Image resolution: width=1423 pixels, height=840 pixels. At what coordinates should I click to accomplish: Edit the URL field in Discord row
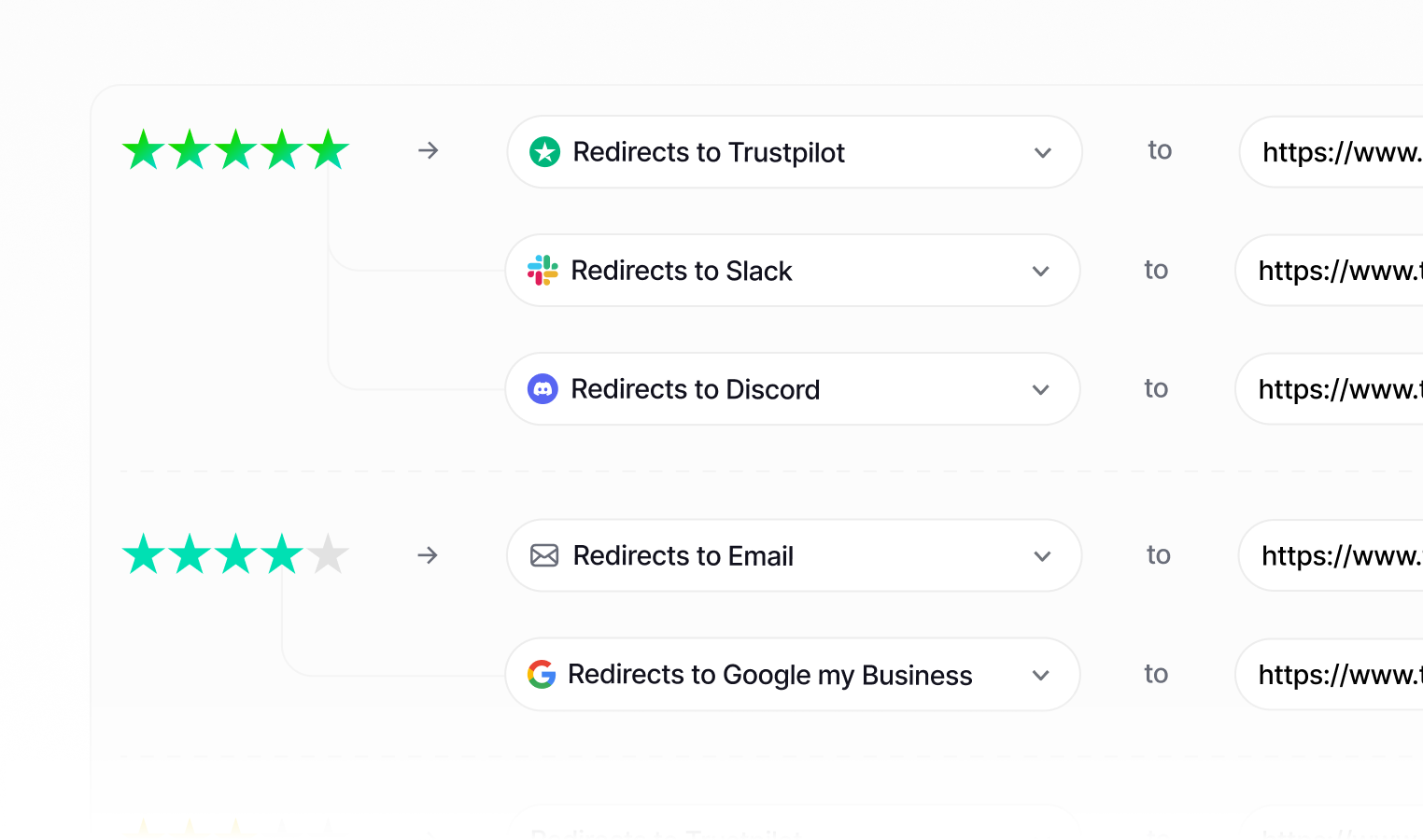coord(1330,389)
